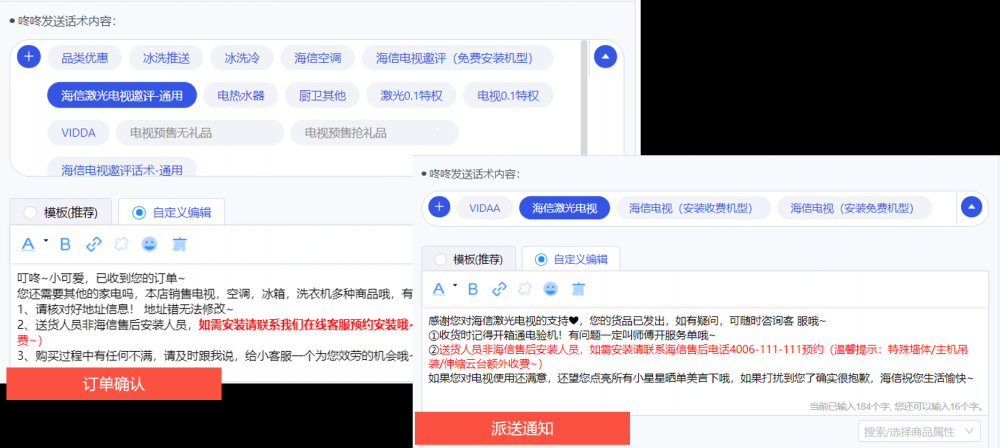
Task: Click into the 派送通知 message text area
Action: [x=705, y=361]
